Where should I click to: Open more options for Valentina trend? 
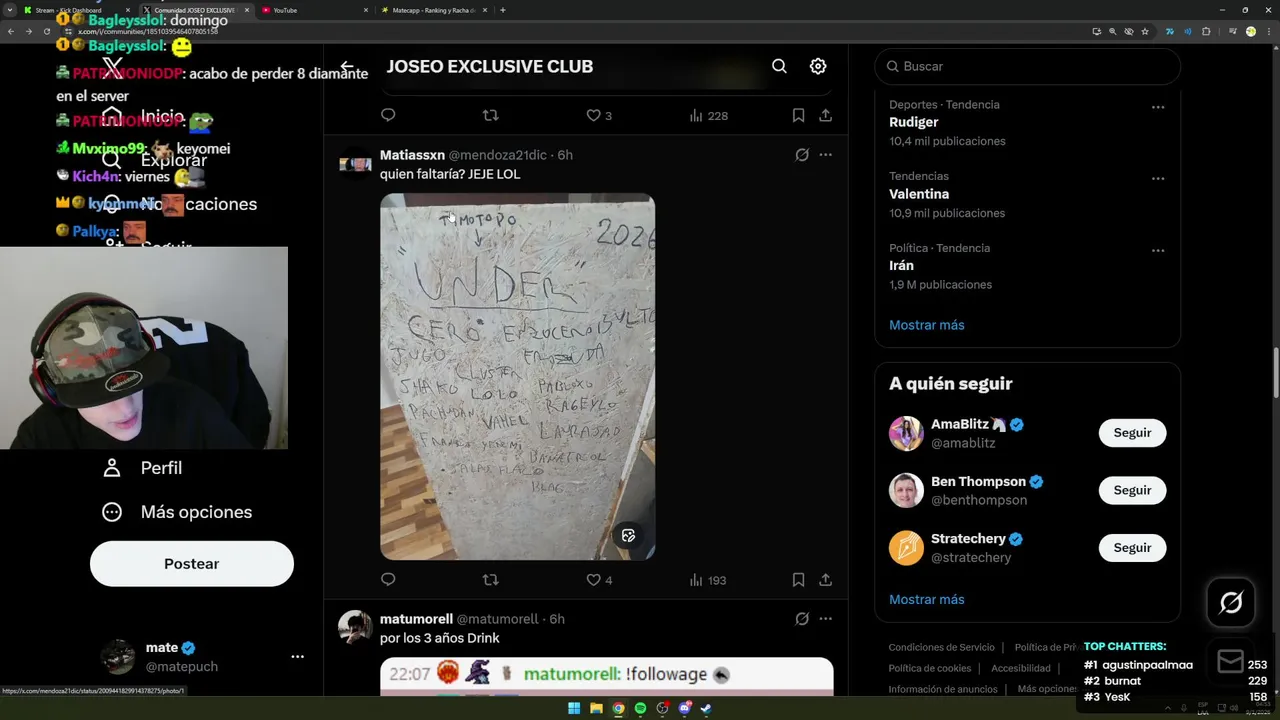point(1157,179)
